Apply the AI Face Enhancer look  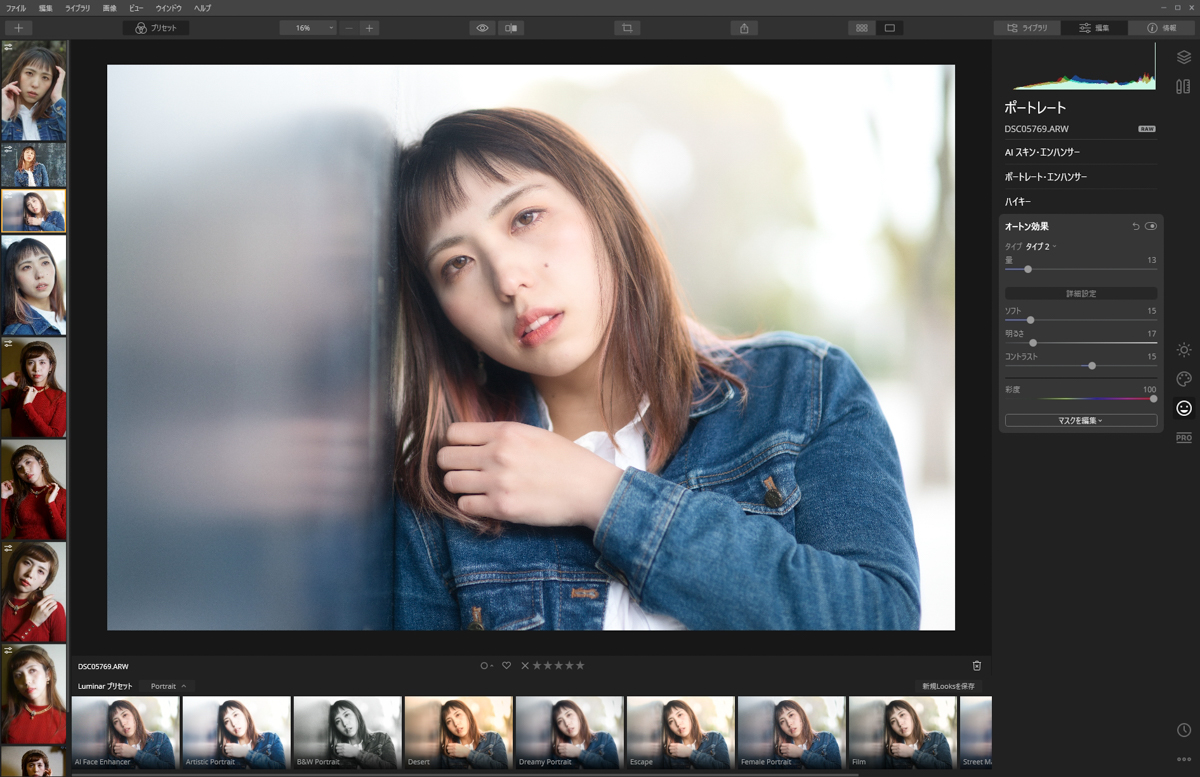[x=125, y=733]
